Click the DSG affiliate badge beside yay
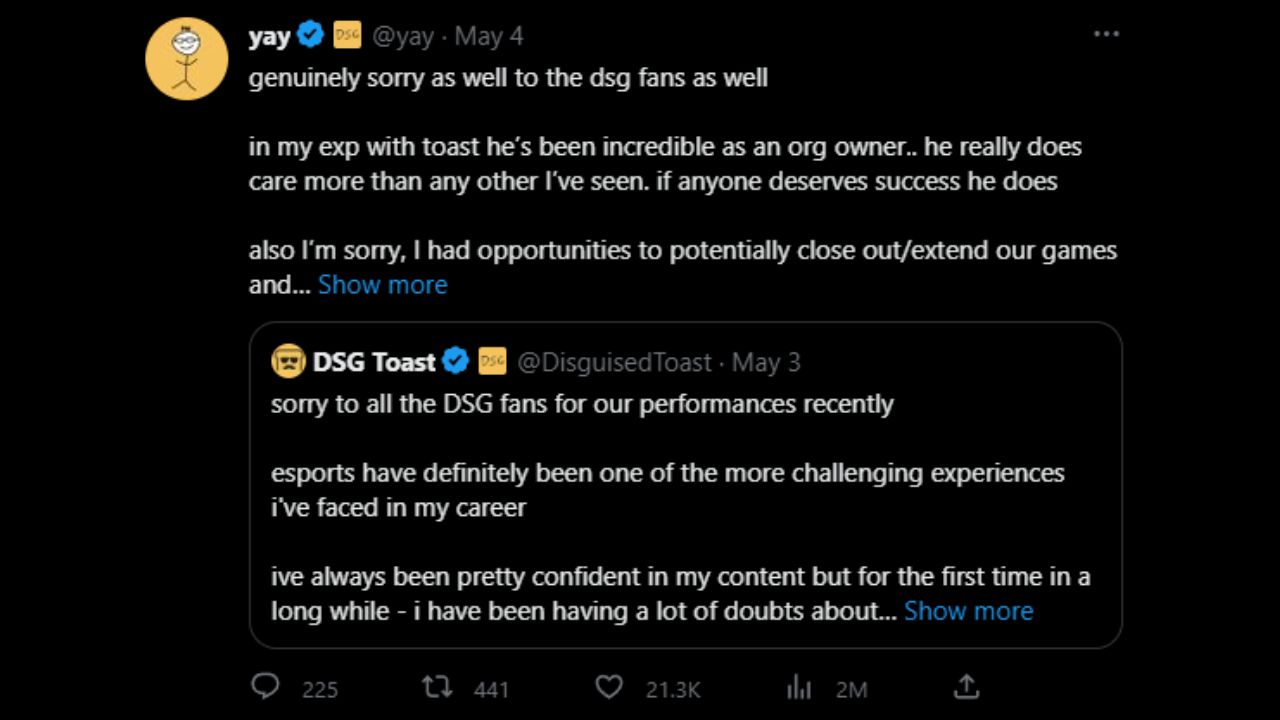The height and width of the screenshot is (720, 1280). tap(346, 34)
